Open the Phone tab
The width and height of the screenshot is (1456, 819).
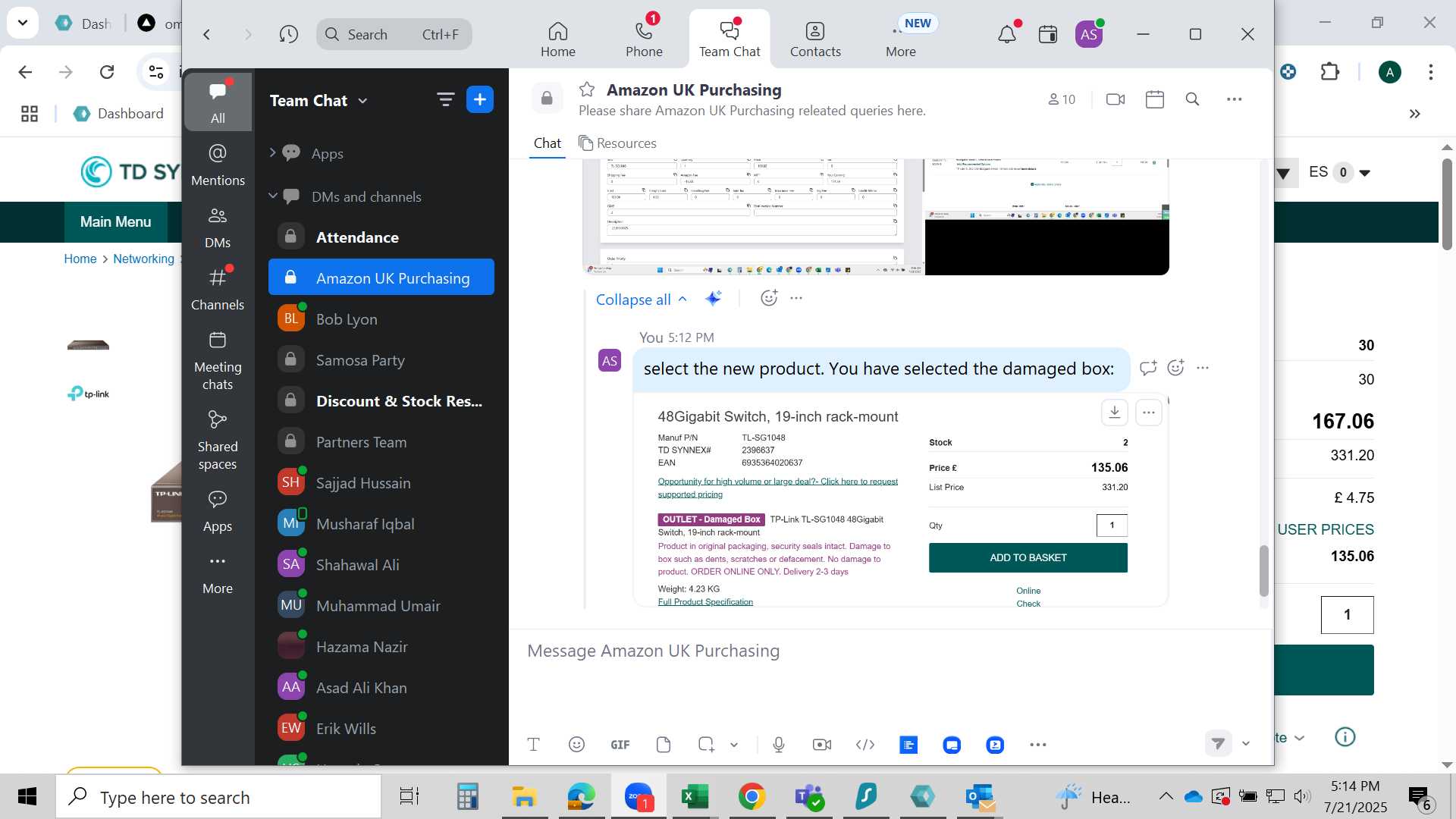[x=644, y=39]
